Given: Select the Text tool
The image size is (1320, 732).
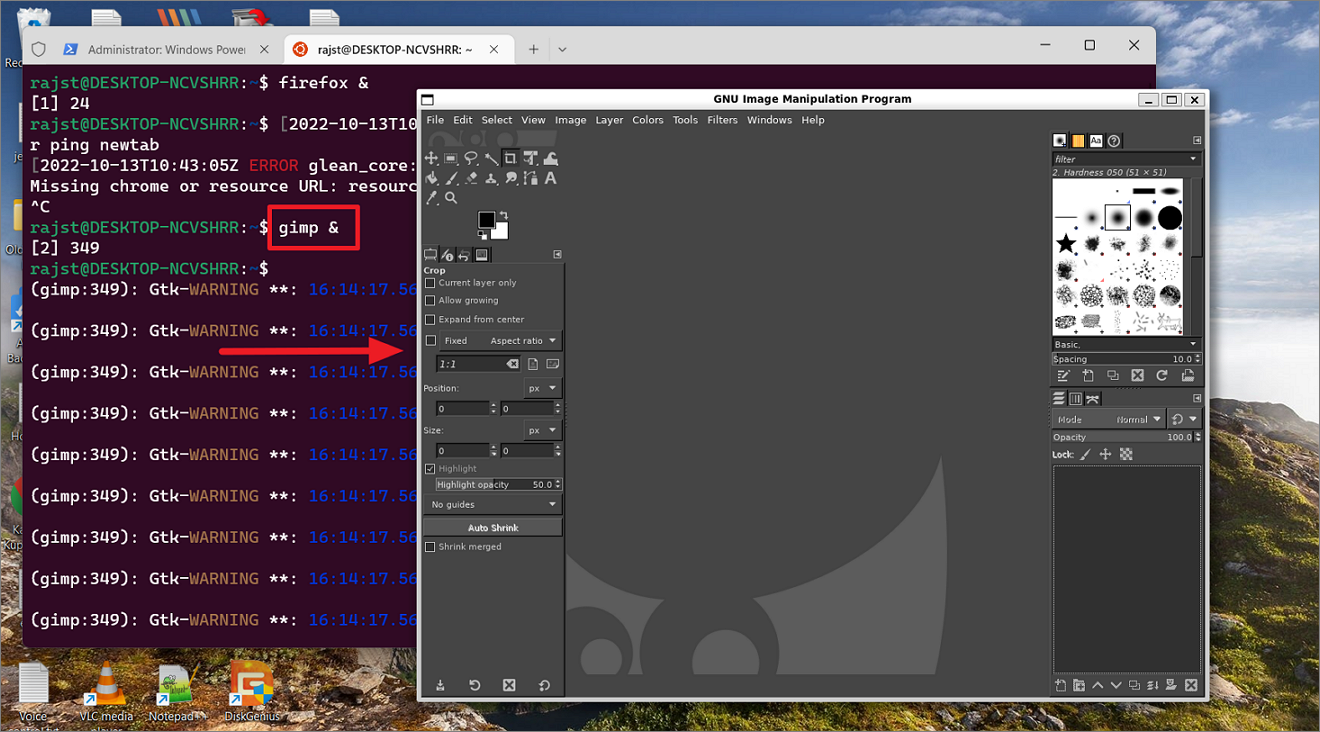Looking at the screenshot, I should [x=550, y=178].
